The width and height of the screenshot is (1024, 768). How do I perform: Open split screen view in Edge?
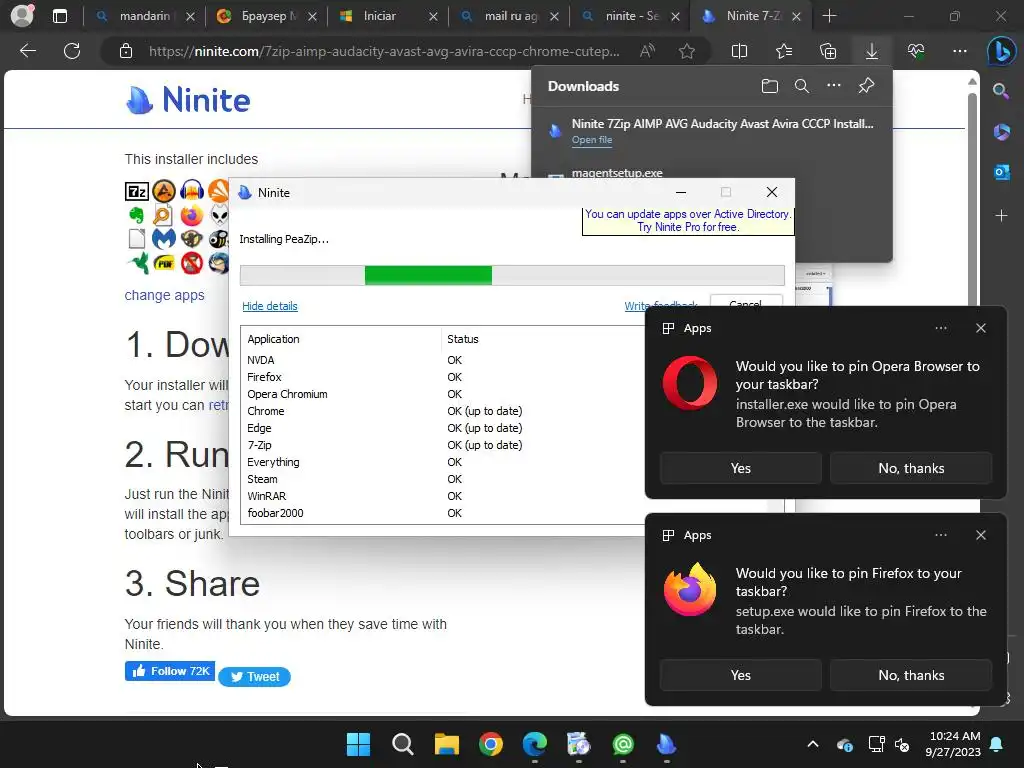(x=739, y=51)
